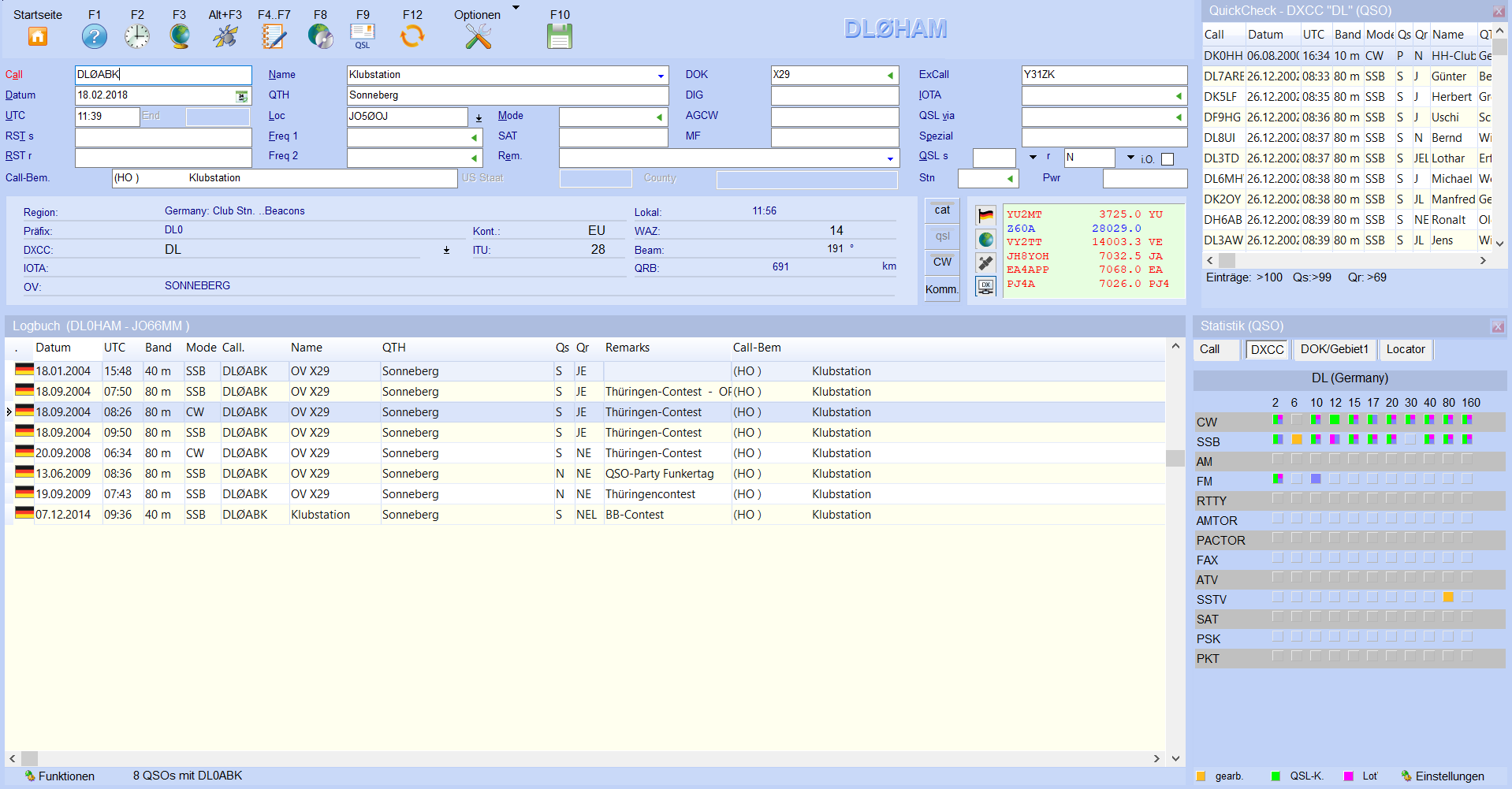Open the Stn selector arrow
The width and height of the screenshot is (1512, 789).
click(x=1010, y=179)
